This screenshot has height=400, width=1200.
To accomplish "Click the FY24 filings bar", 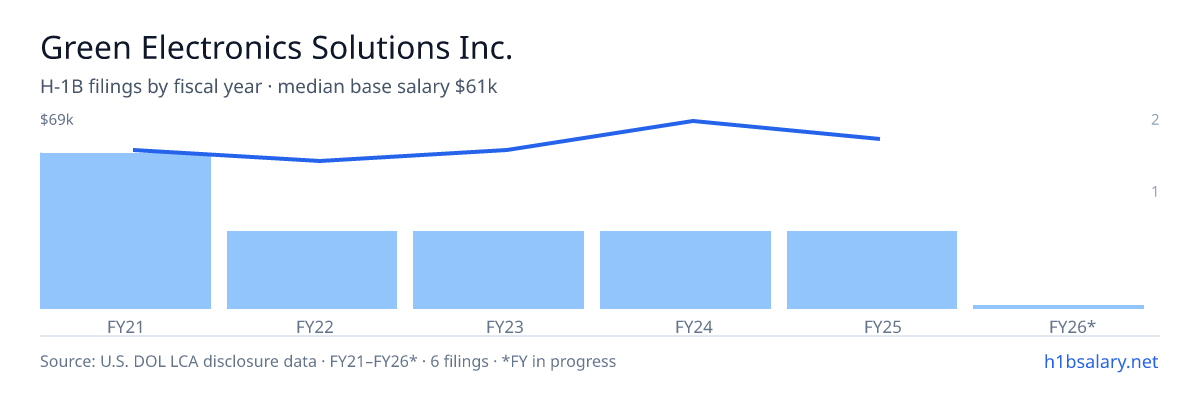I will 685,270.
